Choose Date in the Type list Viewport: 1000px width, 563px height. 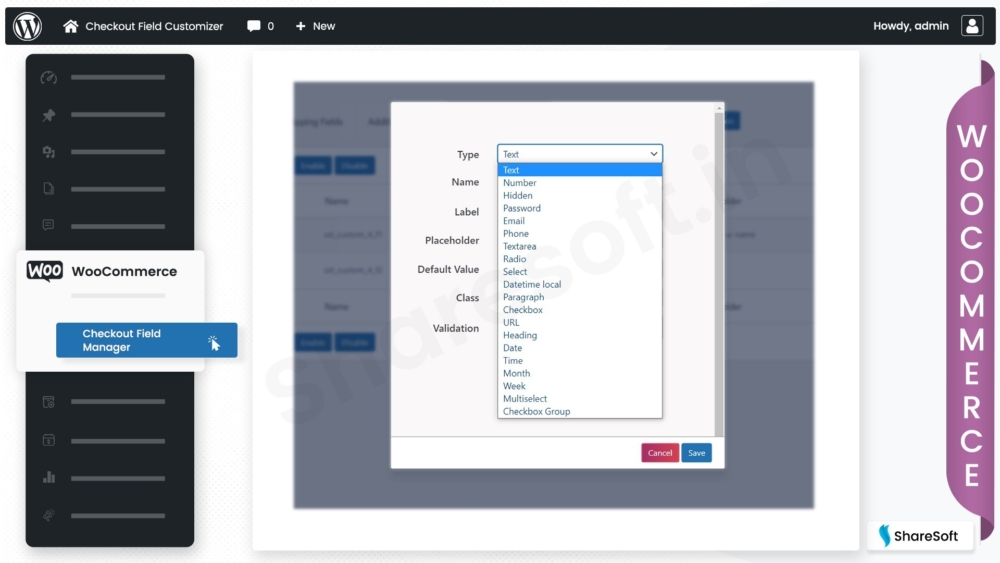click(x=580, y=348)
